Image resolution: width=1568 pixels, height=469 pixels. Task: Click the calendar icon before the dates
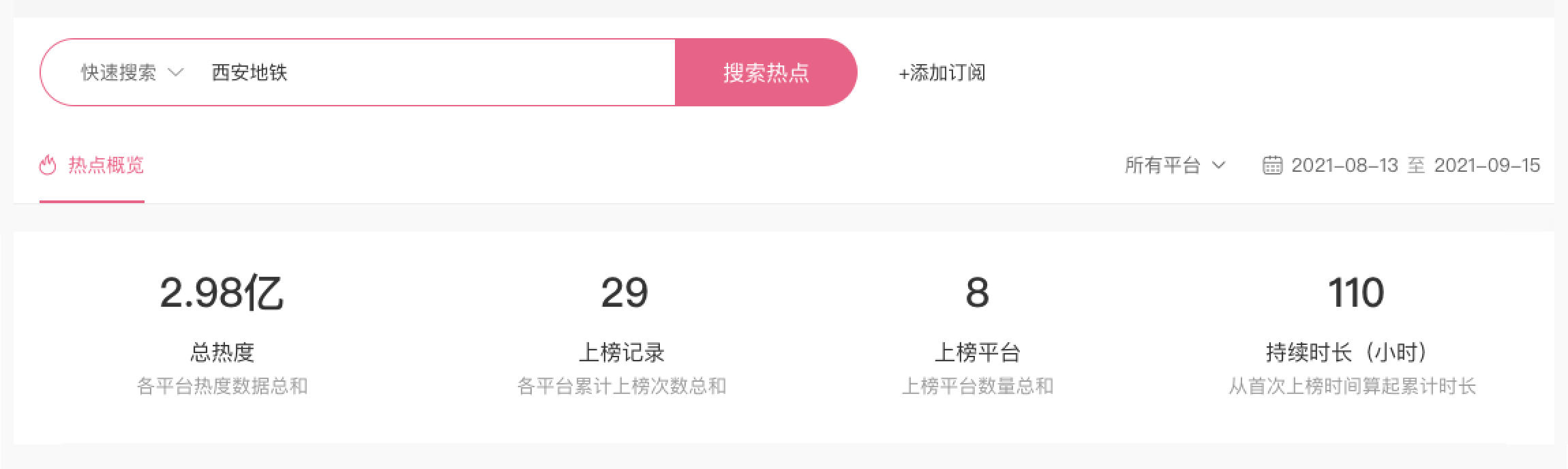(1272, 166)
